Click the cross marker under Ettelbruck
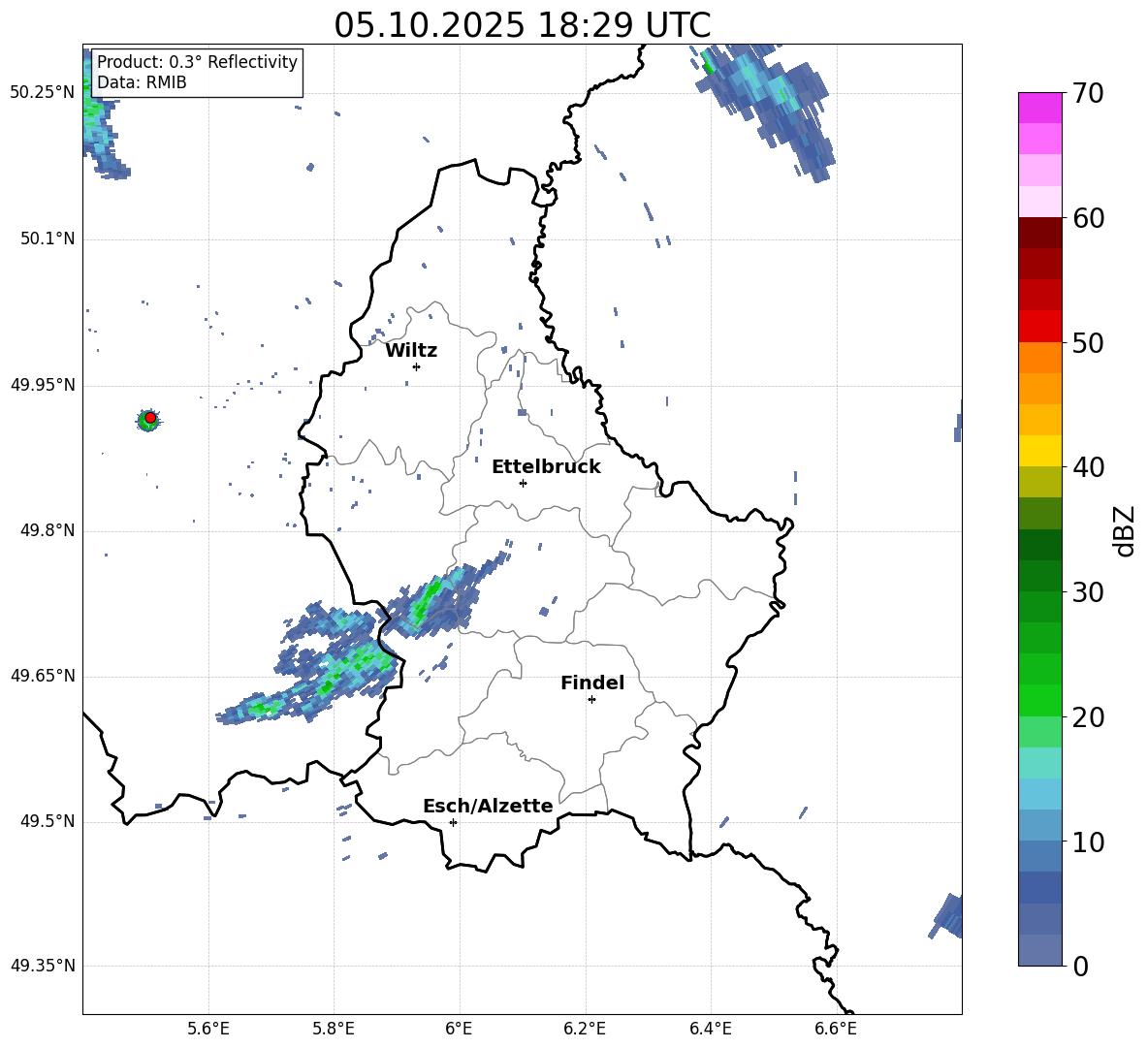 tap(523, 483)
